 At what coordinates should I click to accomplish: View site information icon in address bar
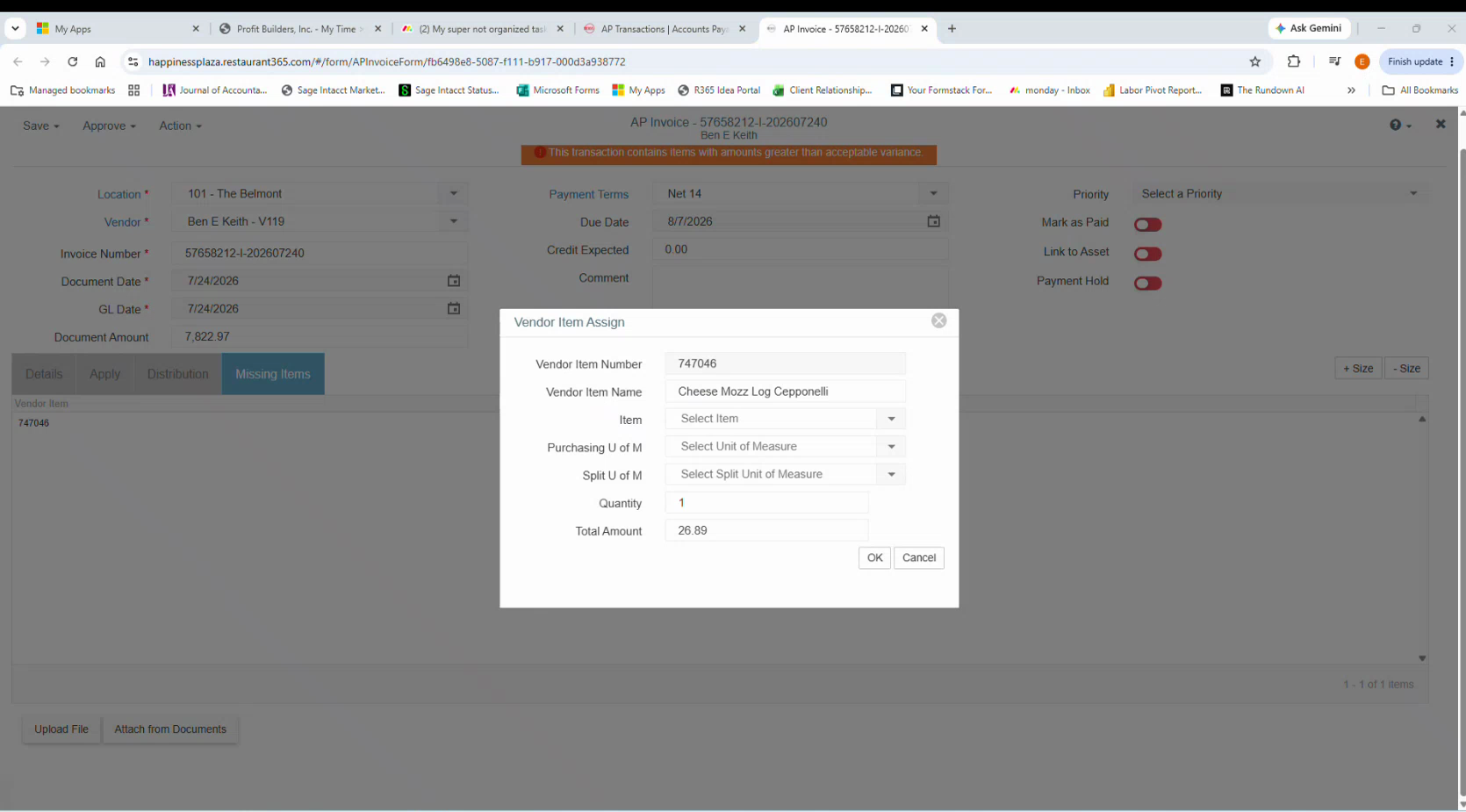click(x=133, y=61)
